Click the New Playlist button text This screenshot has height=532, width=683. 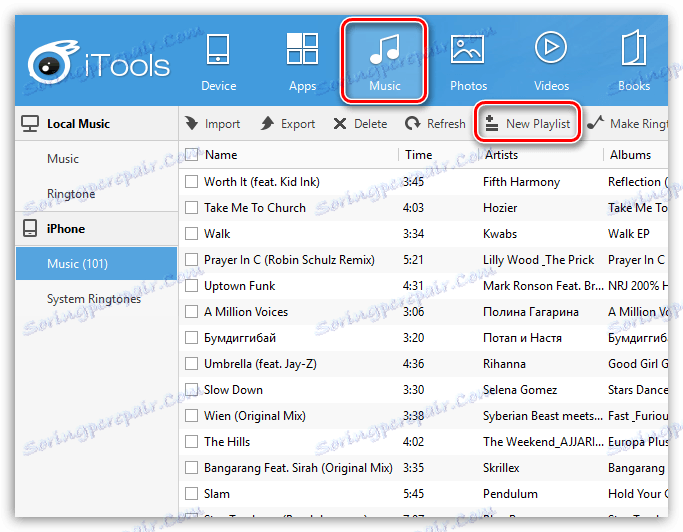(538, 124)
